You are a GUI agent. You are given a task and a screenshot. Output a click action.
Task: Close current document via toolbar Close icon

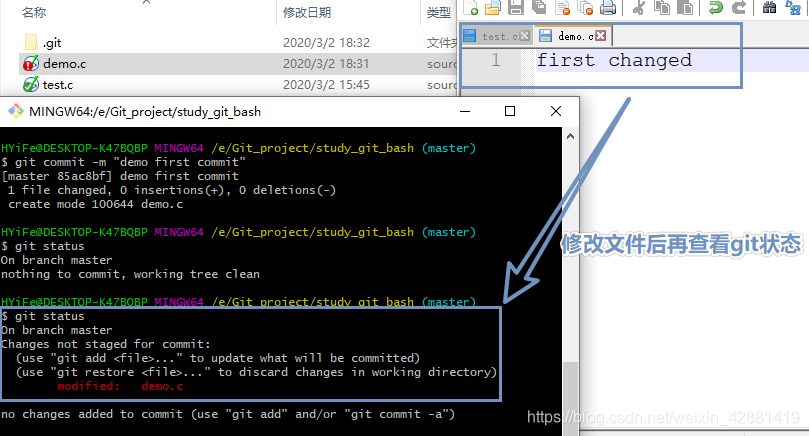click(562, 7)
